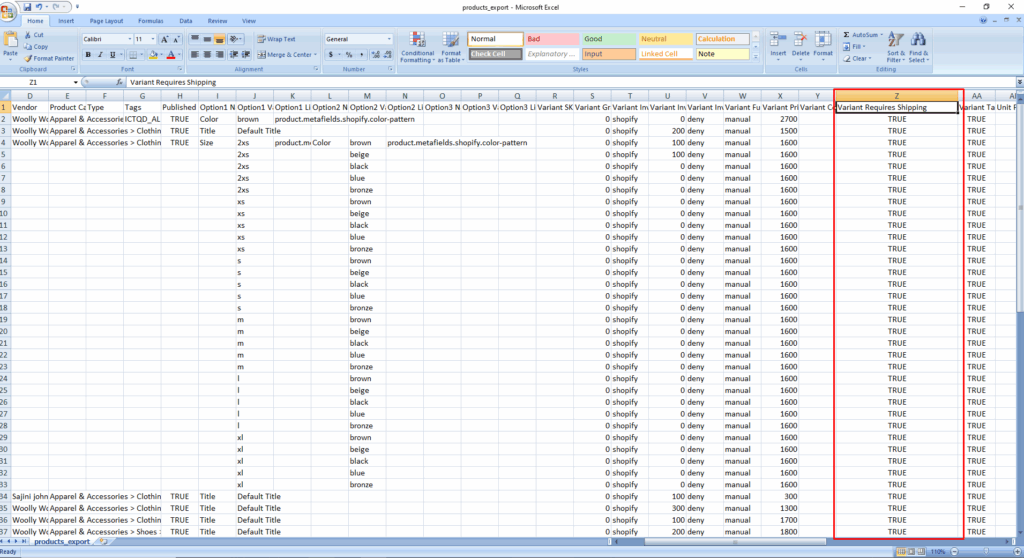
Task: Click the Save icon in quick access toolbar
Action: tap(27, 6)
